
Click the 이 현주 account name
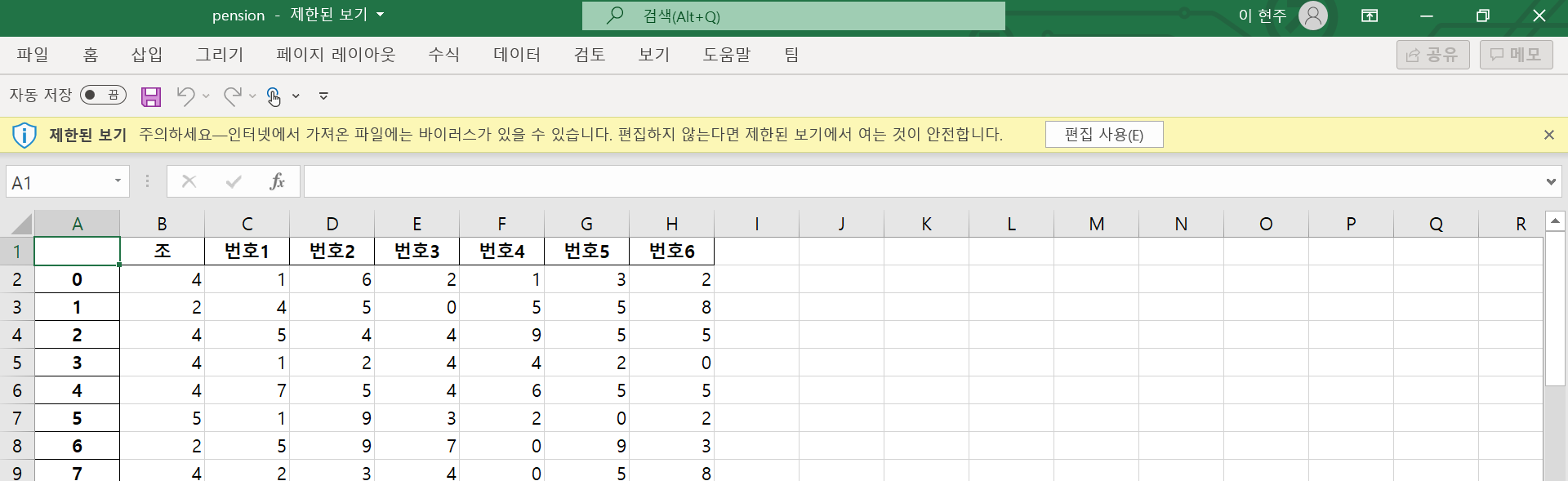(1263, 16)
